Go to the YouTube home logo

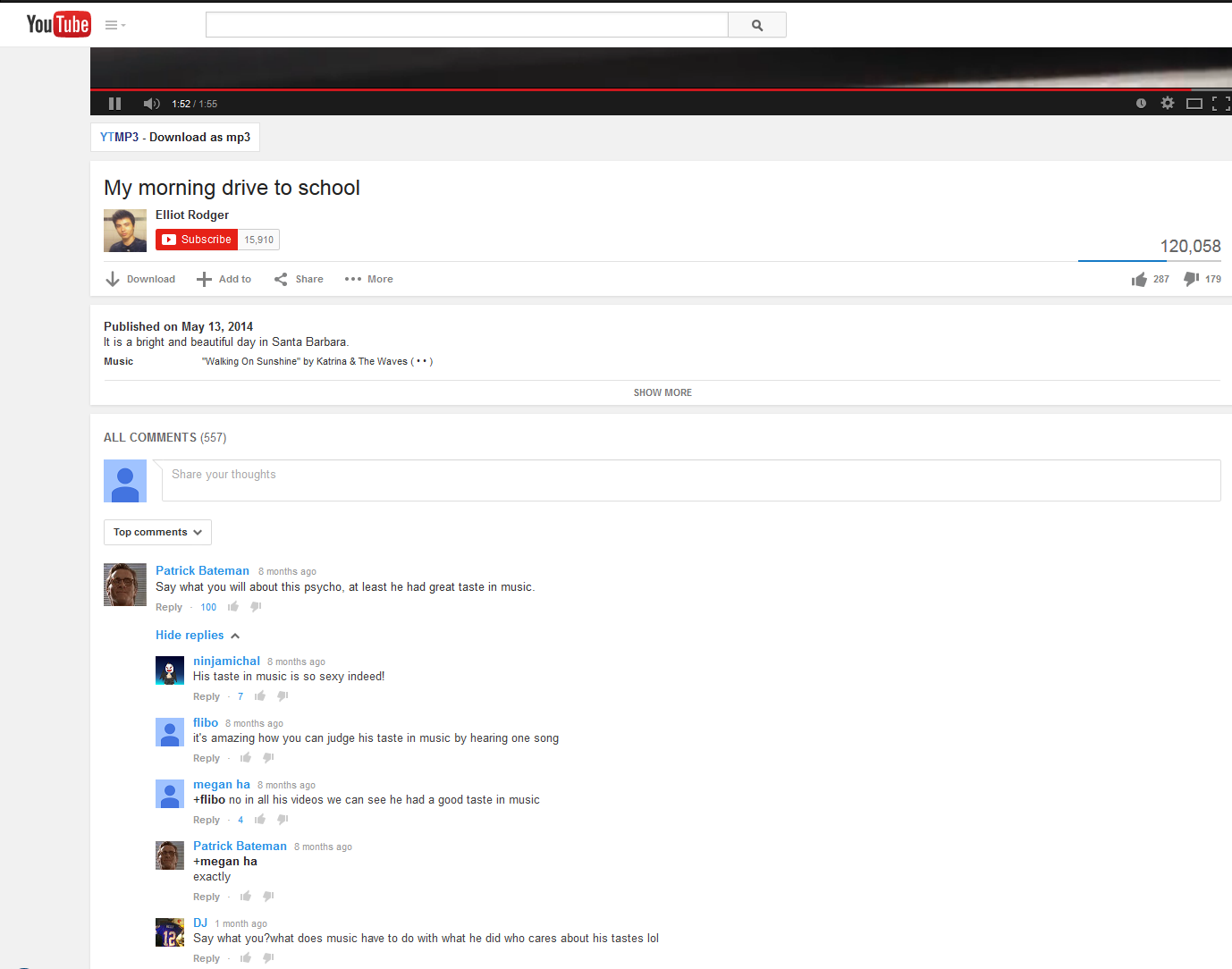(x=58, y=24)
